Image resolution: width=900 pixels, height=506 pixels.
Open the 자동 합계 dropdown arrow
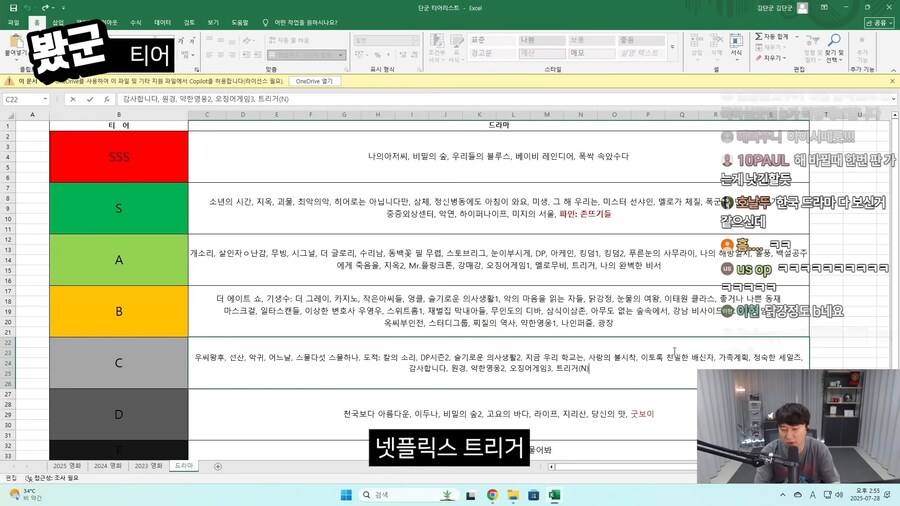point(797,37)
